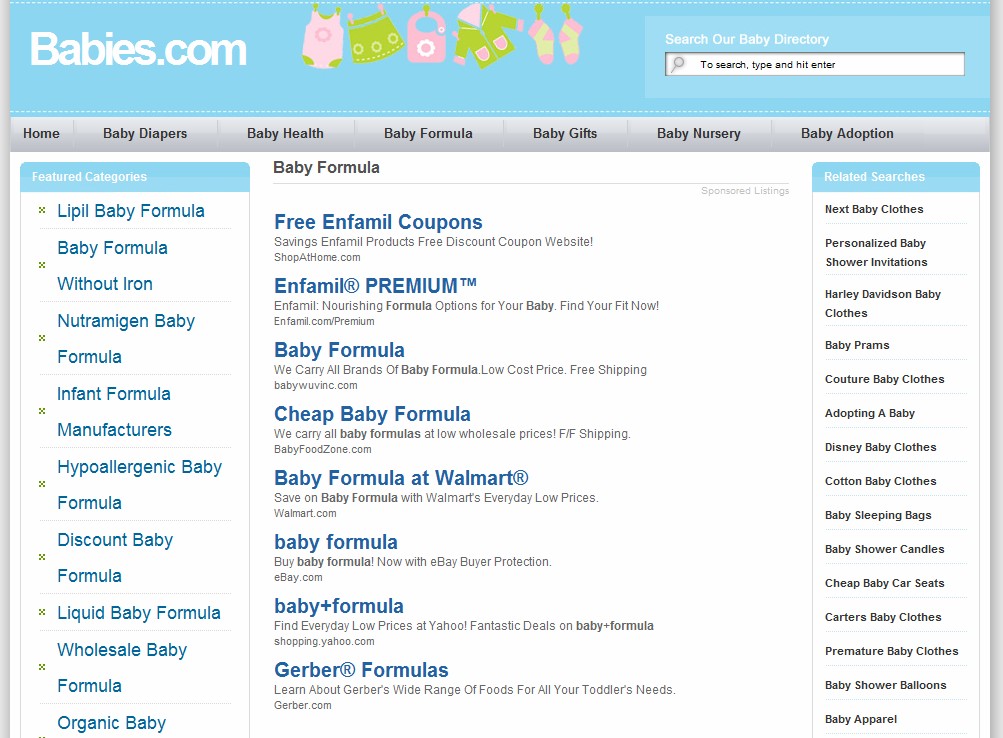Viewport: 1003px width, 738px height.
Task: Search for Disney Baby Clothes
Action: (881, 447)
